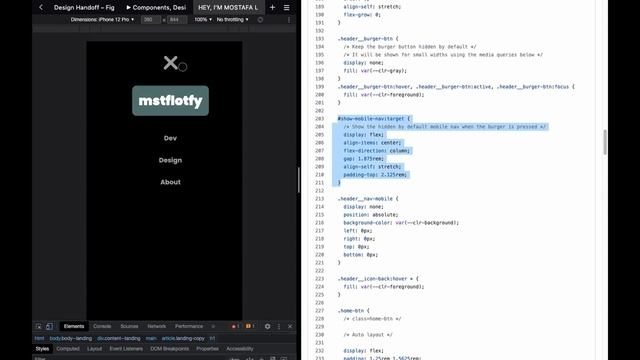
Task: Click the device height input field
Action: tap(177, 20)
